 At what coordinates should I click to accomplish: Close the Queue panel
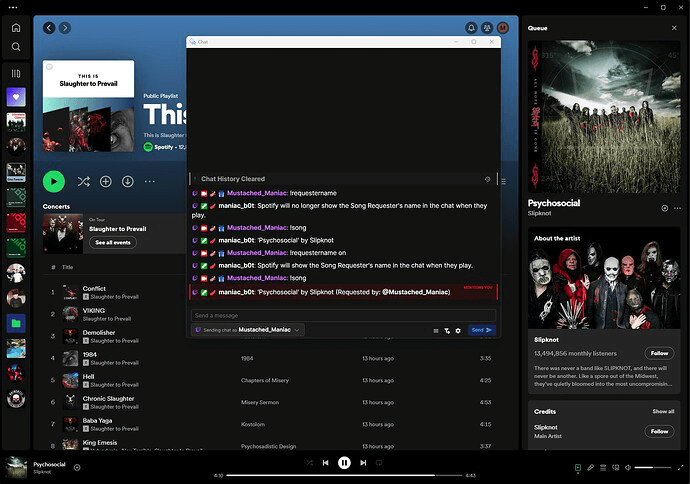674,28
